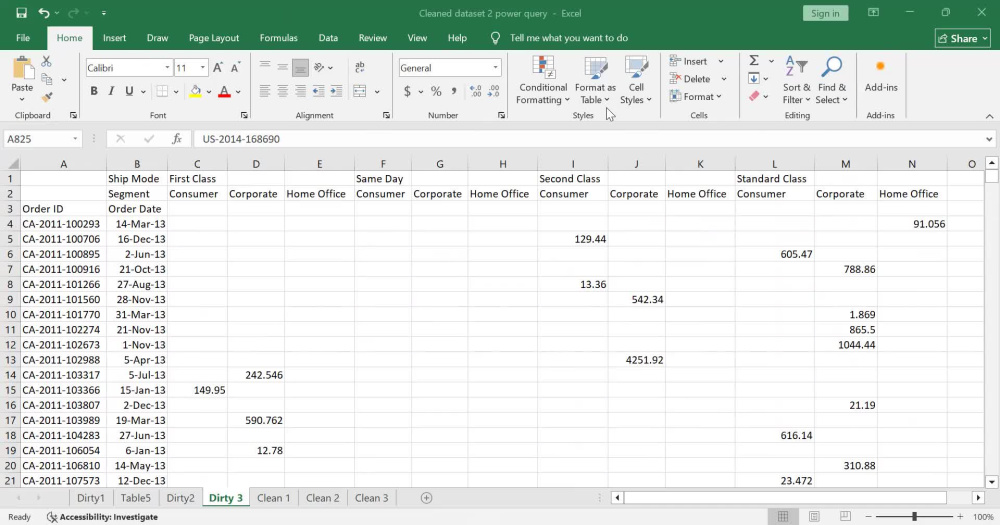Screen dimensions: 1000x525
Task: Increase font size with the large A
Action: coord(217,68)
